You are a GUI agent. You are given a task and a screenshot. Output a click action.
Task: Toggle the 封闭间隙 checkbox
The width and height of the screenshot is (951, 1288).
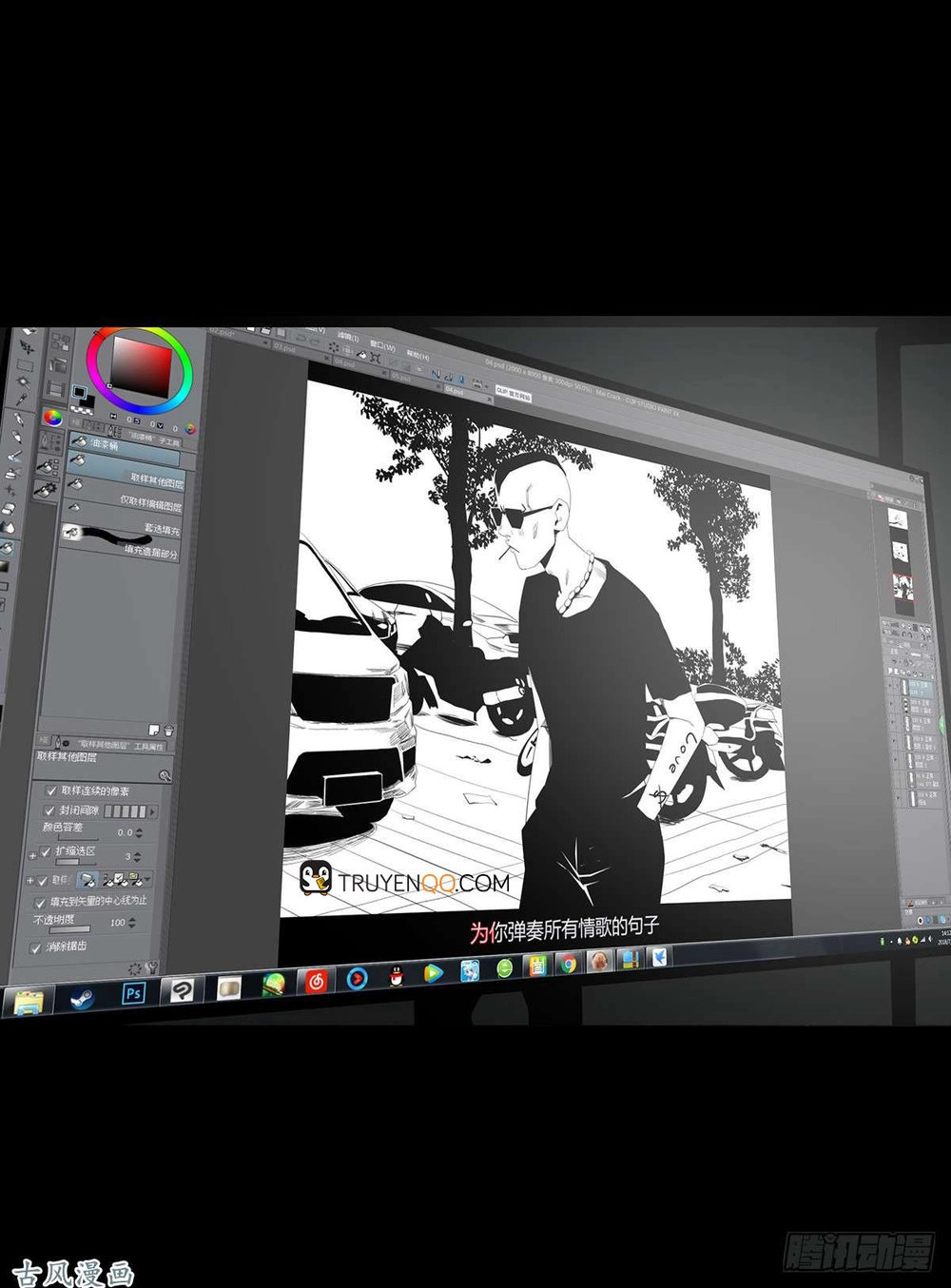pos(50,810)
